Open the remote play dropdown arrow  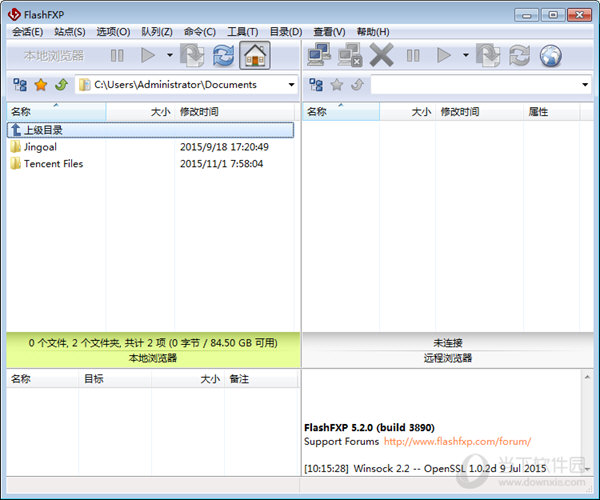pos(466,55)
